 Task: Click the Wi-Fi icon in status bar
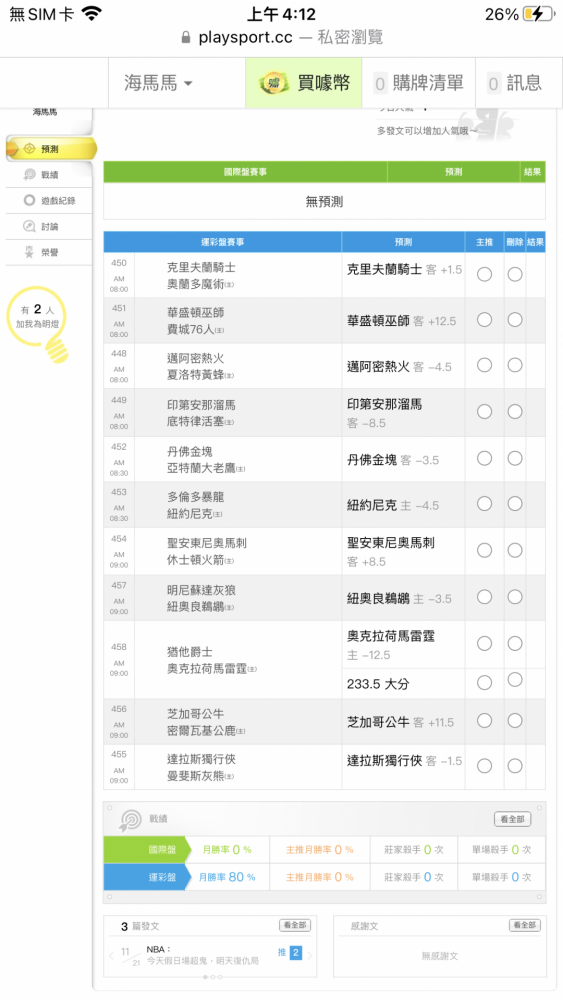click(92, 14)
